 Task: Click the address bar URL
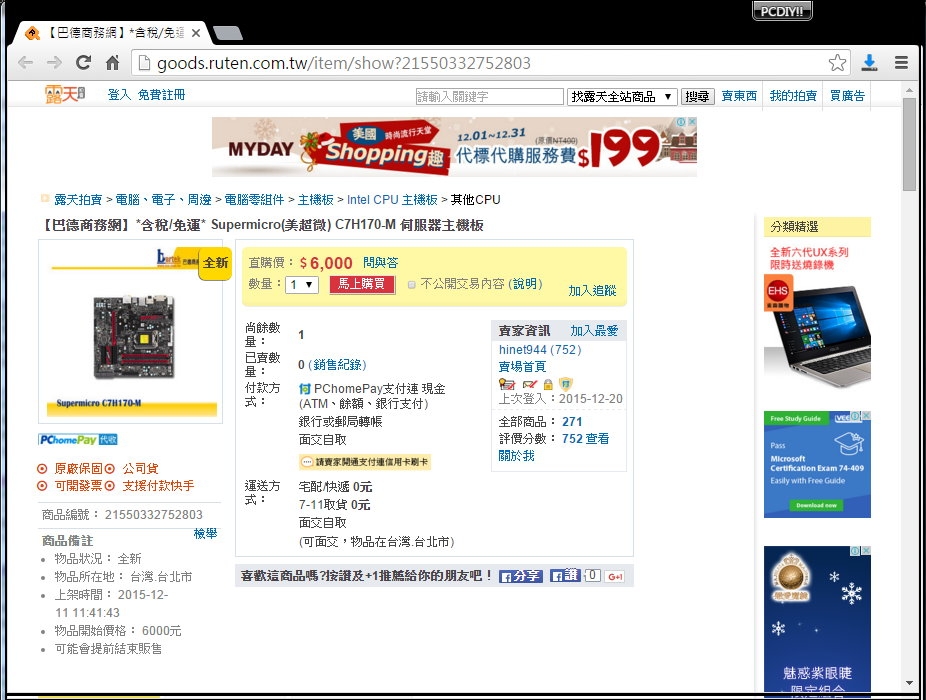344,63
